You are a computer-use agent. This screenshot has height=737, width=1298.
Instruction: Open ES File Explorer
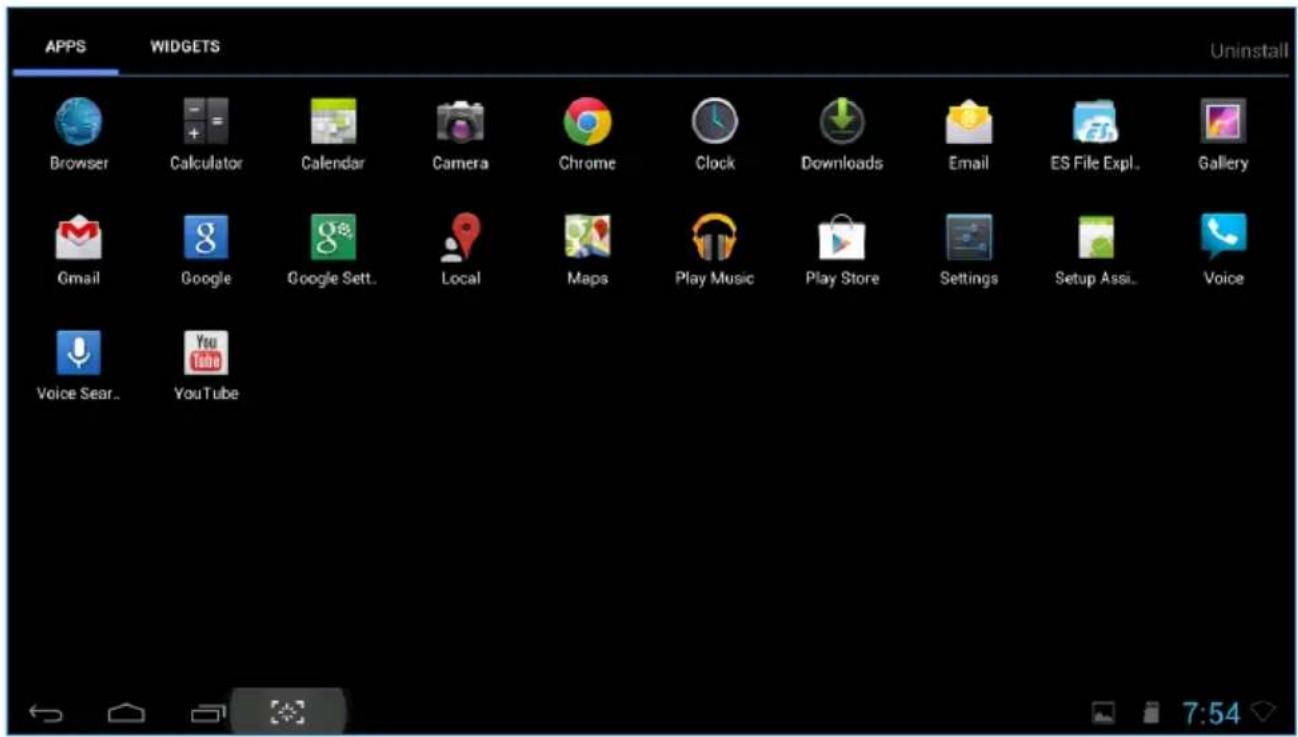(x=1095, y=135)
